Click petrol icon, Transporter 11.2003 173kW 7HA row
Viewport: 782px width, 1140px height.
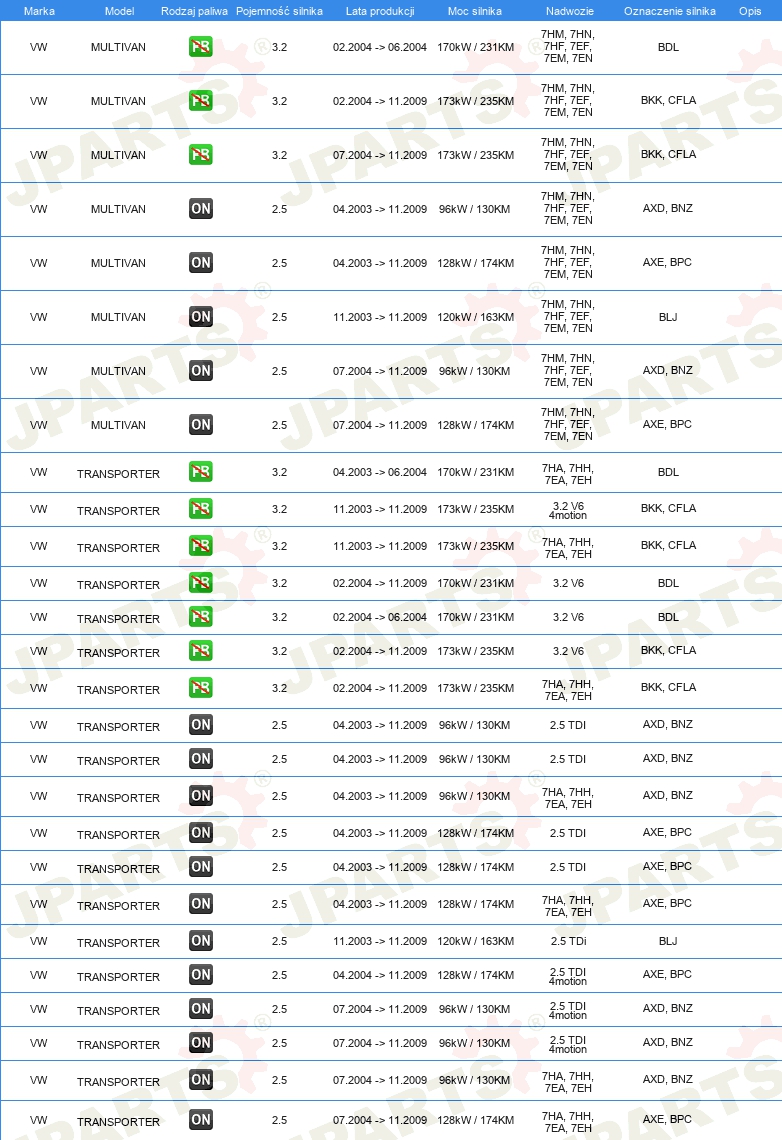[x=201, y=546]
